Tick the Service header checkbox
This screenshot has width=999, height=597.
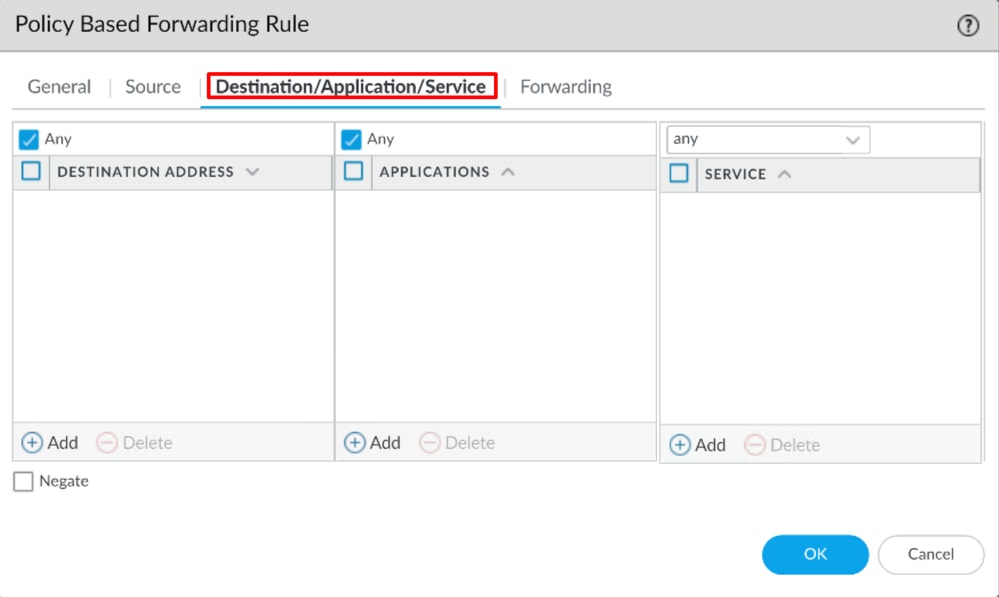tap(679, 173)
